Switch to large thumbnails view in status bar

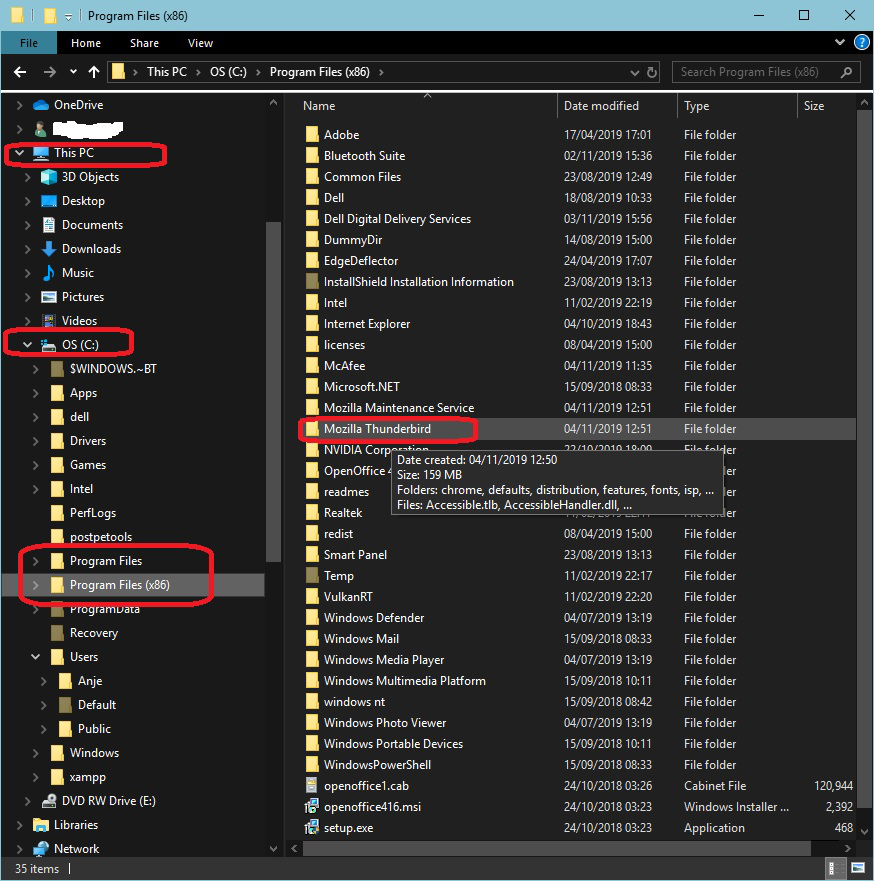point(858,869)
